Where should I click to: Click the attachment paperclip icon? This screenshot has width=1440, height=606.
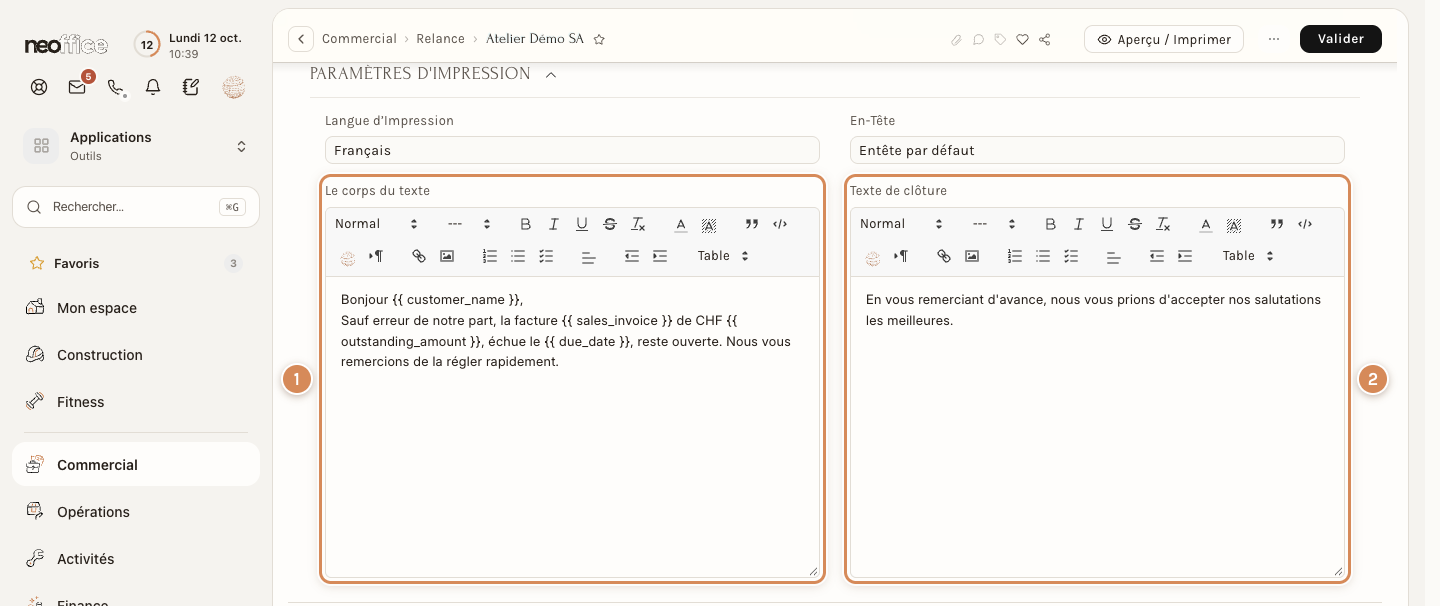tap(956, 40)
